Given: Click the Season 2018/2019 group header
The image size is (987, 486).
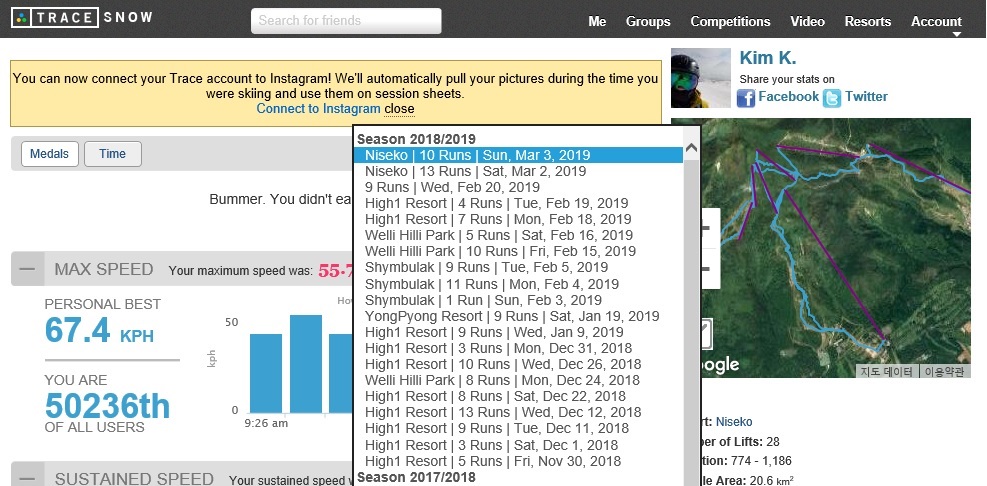Looking at the screenshot, I should pyautogui.click(x=416, y=139).
